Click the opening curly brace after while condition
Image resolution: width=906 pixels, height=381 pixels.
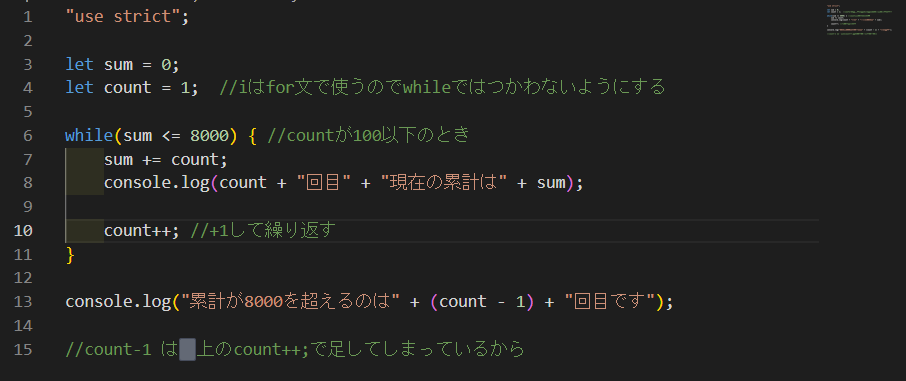point(252,136)
